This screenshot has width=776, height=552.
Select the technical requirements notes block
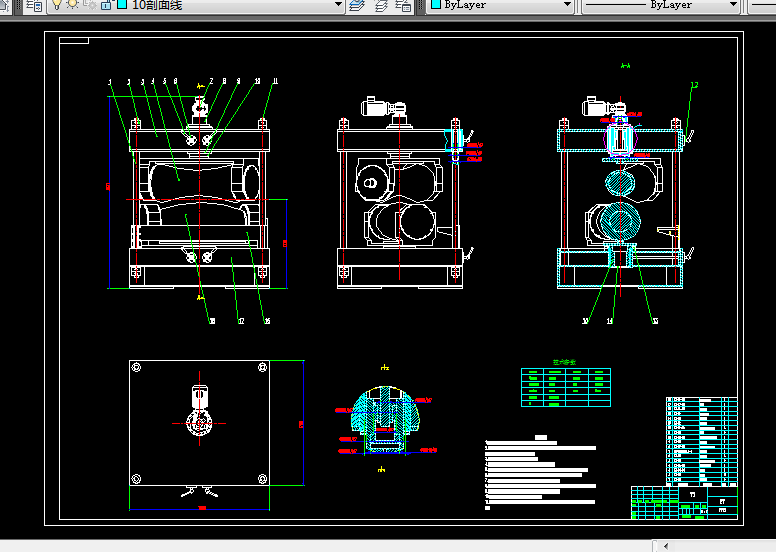tap(540, 472)
